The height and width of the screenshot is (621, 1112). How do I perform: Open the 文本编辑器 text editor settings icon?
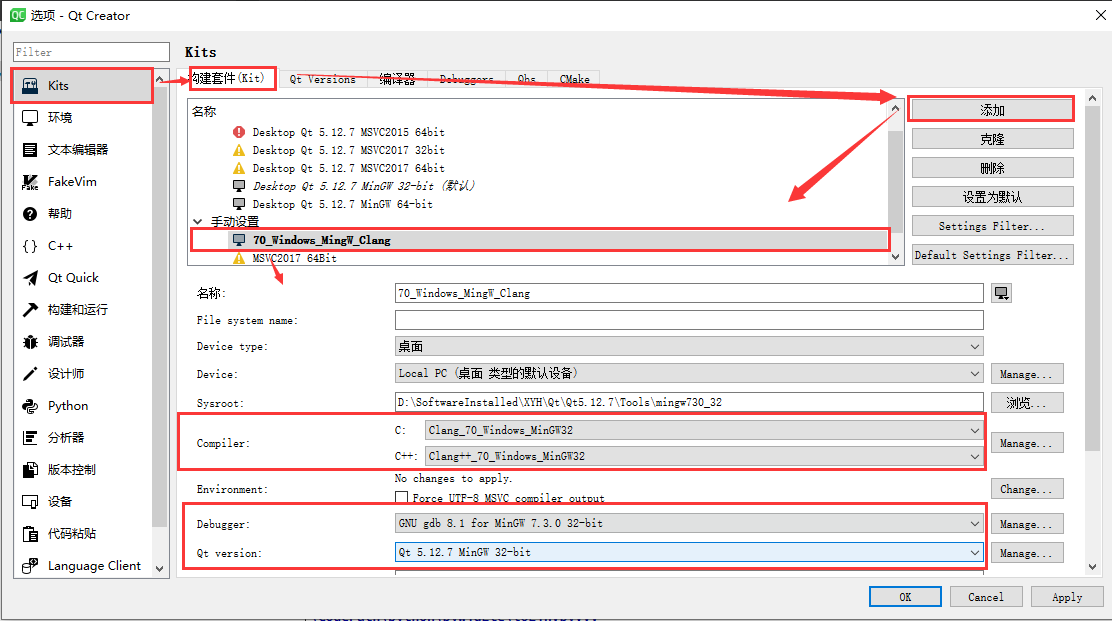click(30, 150)
